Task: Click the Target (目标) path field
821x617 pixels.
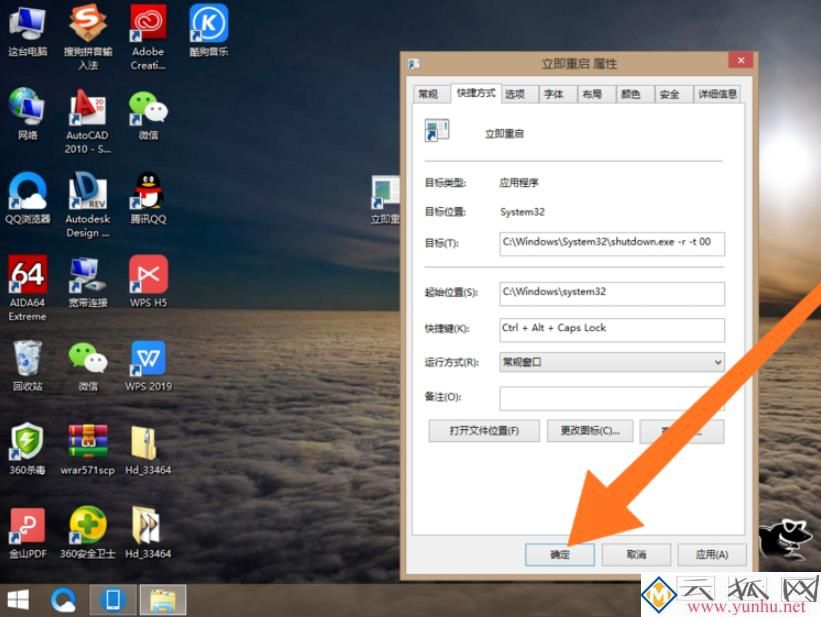Action: [612, 243]
